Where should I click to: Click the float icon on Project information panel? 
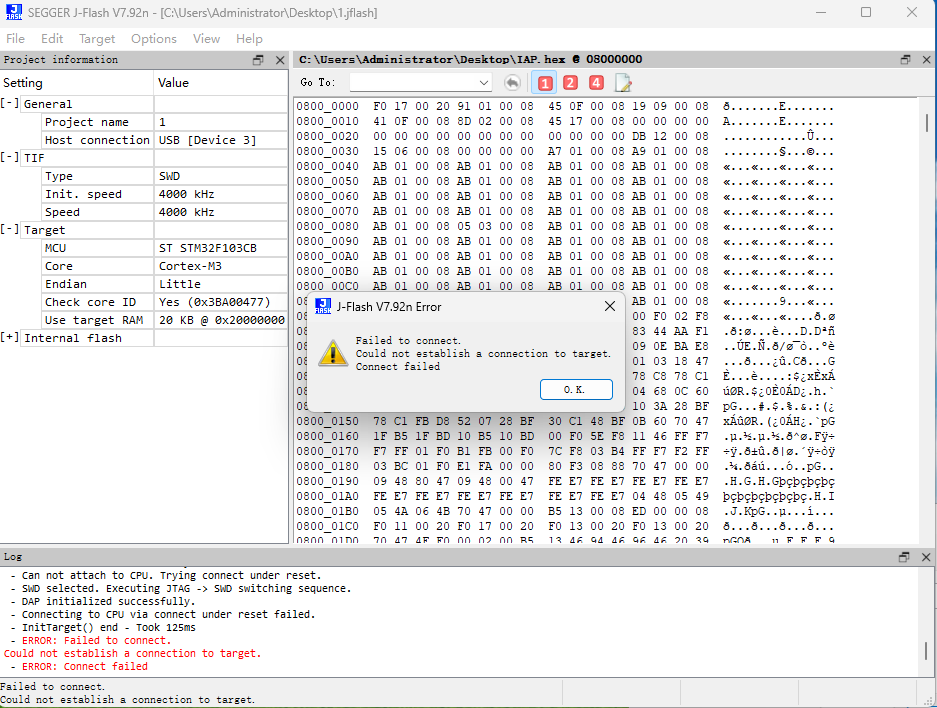(259, 59)
